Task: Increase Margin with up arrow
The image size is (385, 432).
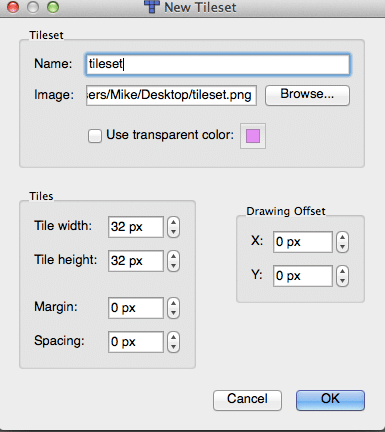Action: pyautogui.click(x=173, y=303)
